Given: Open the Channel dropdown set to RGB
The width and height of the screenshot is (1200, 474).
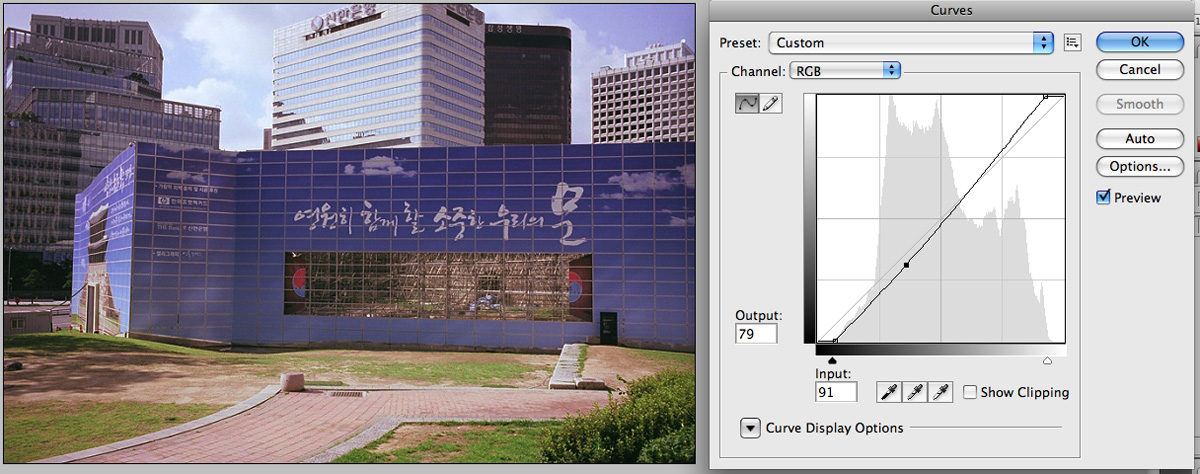Looking at the screenshot, I should tap(845, 71).
